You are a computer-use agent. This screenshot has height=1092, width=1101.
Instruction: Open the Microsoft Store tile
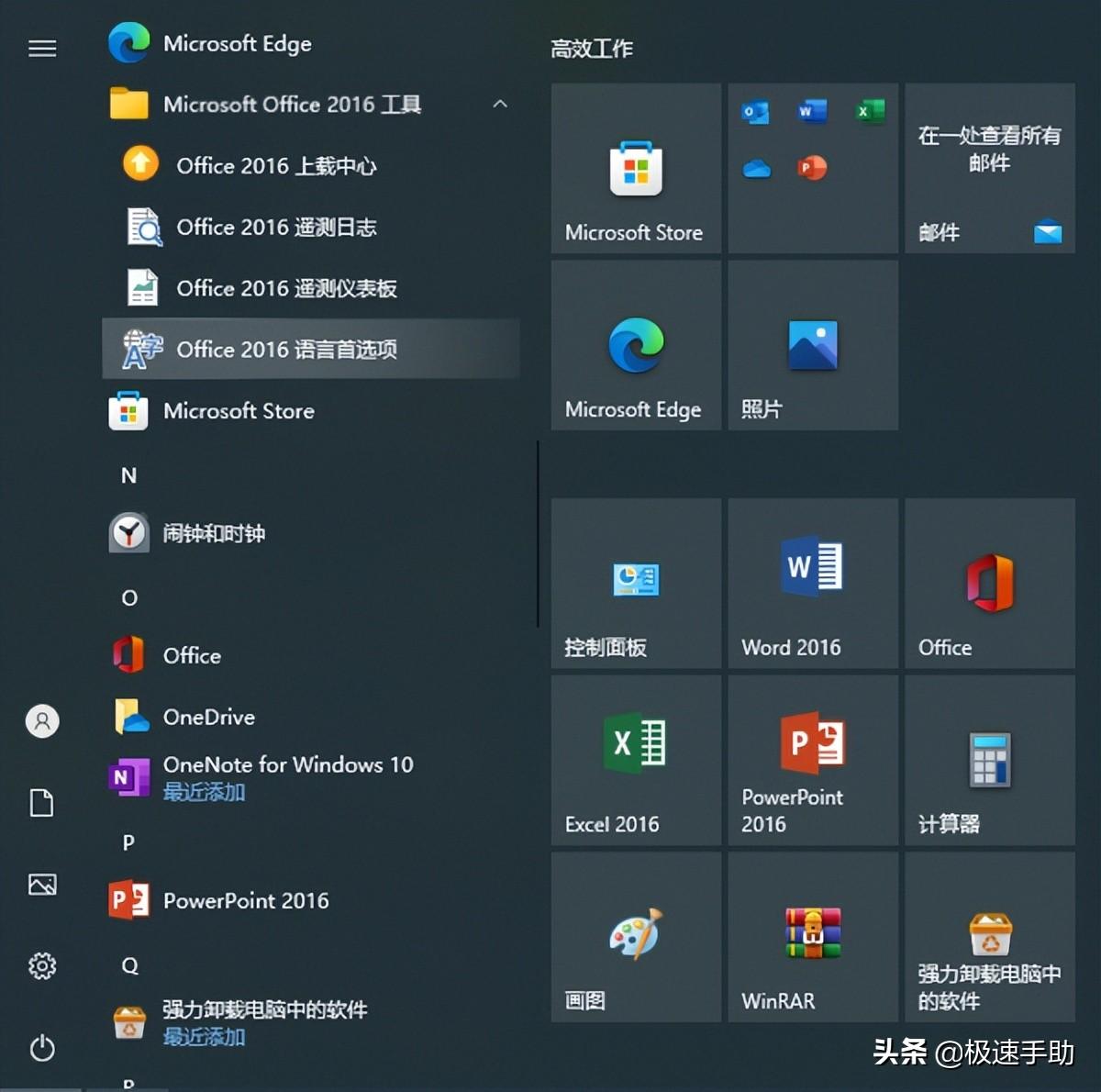[635, 168]
